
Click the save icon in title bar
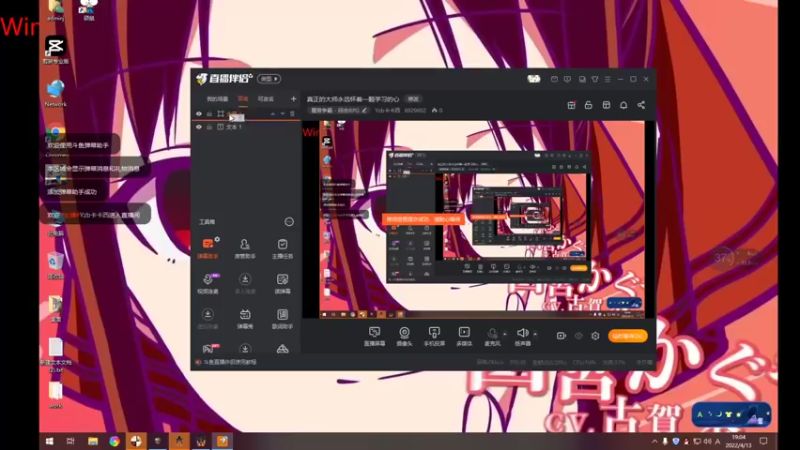[x=582, y=79]
